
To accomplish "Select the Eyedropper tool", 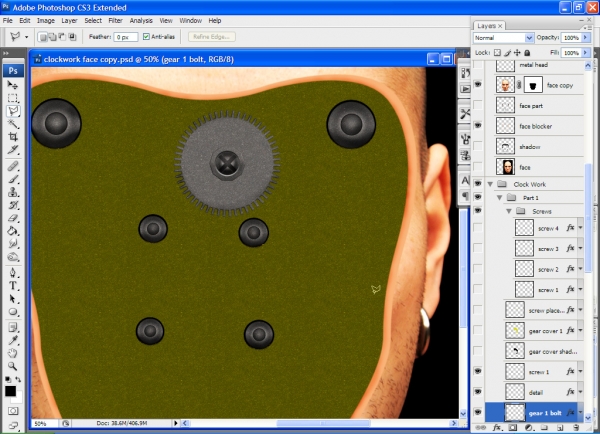I will tap(13, 340).
